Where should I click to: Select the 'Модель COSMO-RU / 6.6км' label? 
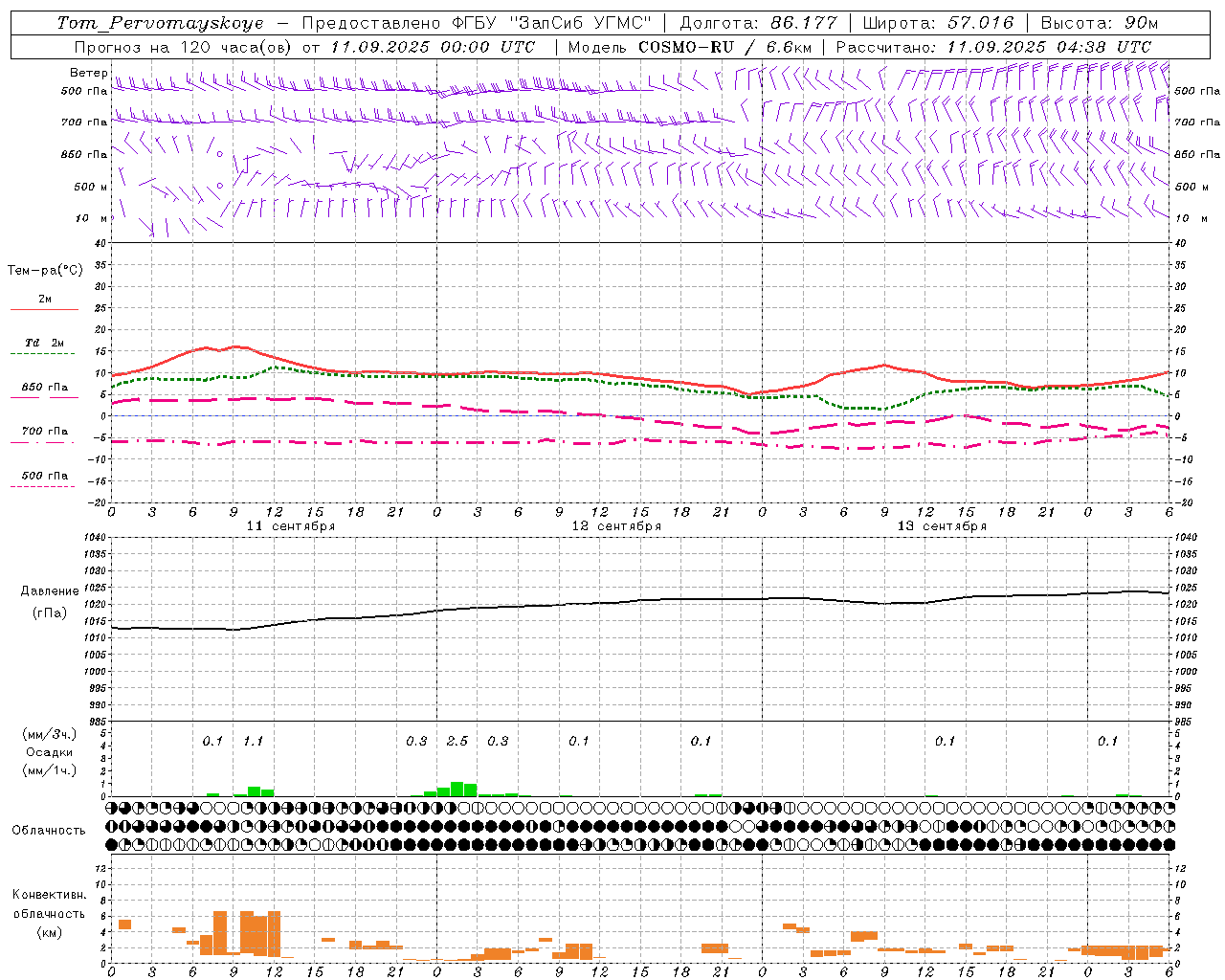point(690,47)
